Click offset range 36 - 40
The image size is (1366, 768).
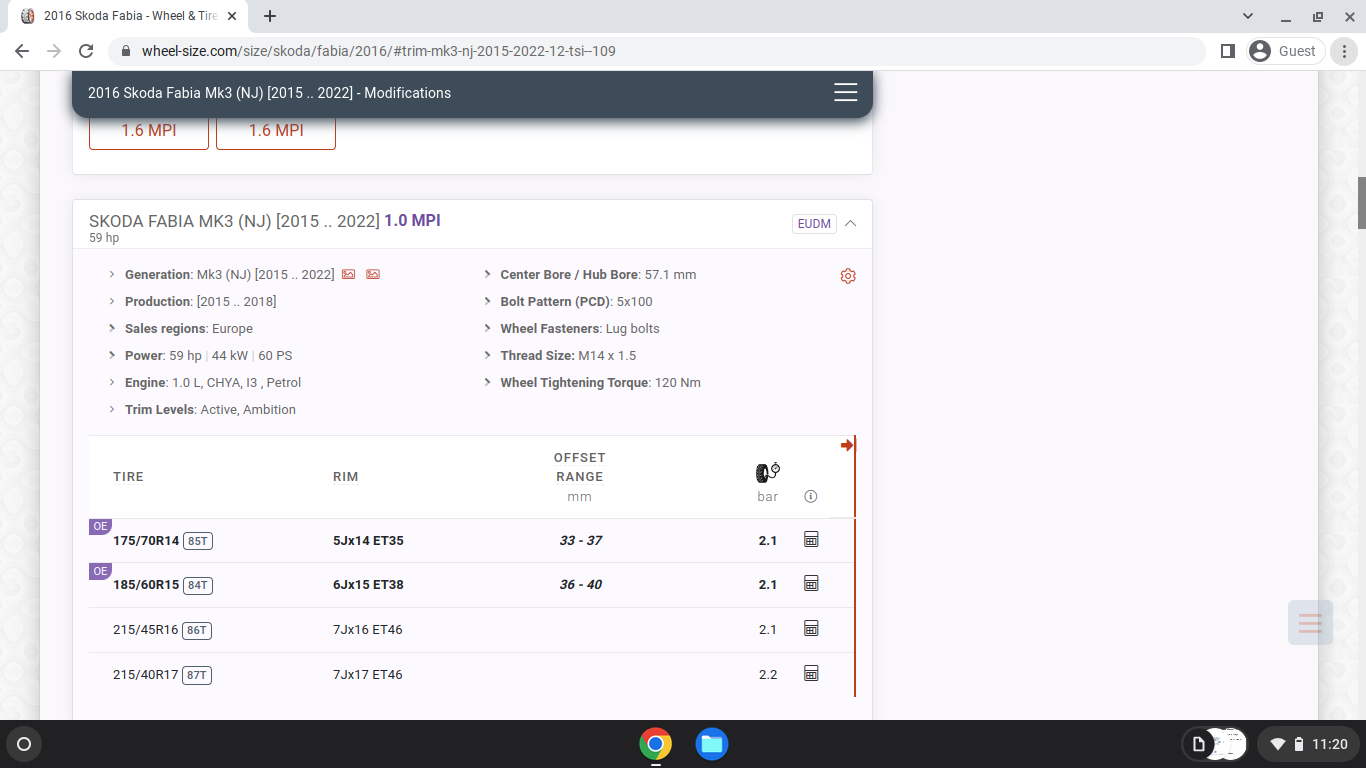click(580, 585)
